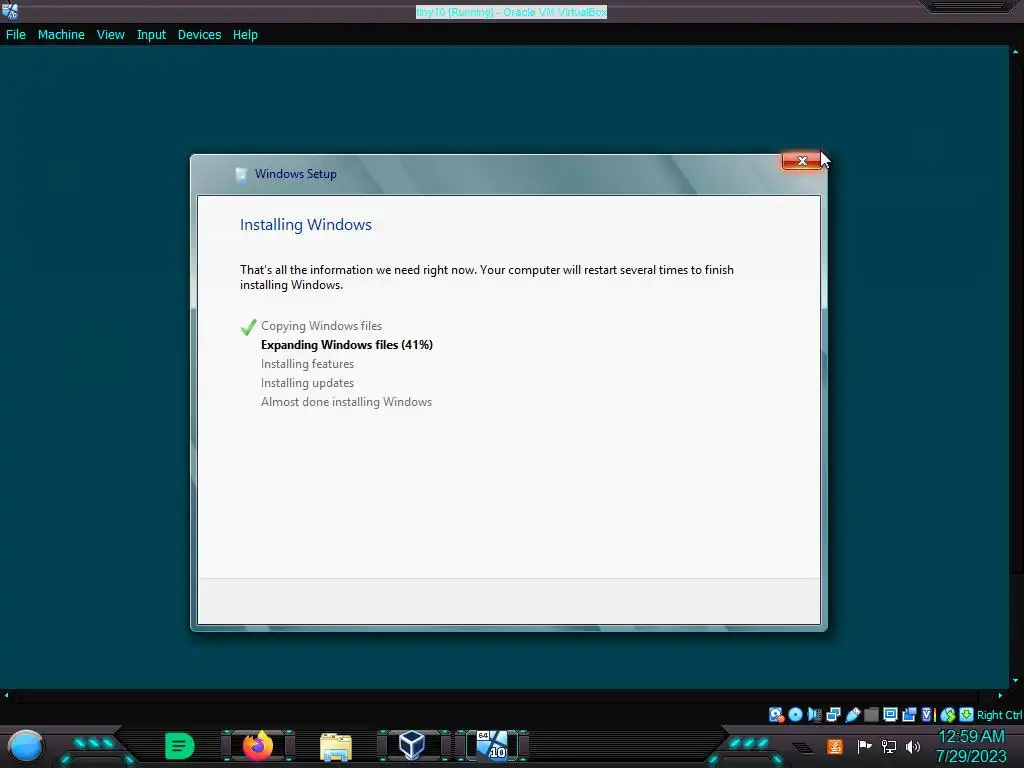
Task: Open the Machine menu
Action: [61, 35]
